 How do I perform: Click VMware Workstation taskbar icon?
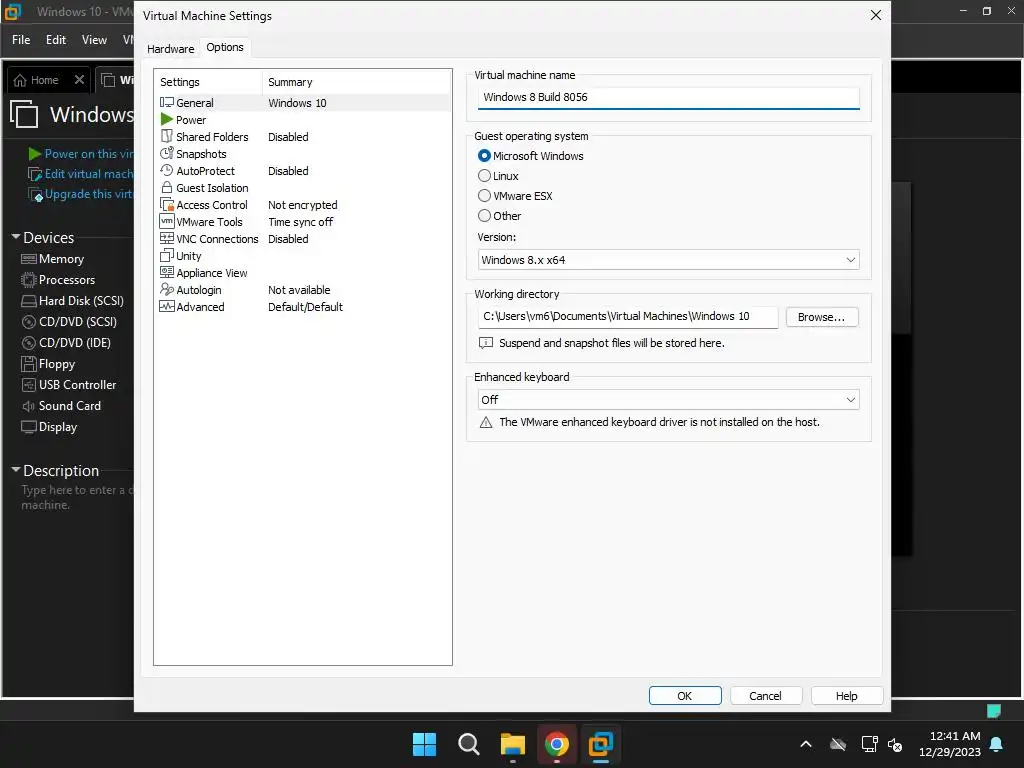click(x=600, y=744)
